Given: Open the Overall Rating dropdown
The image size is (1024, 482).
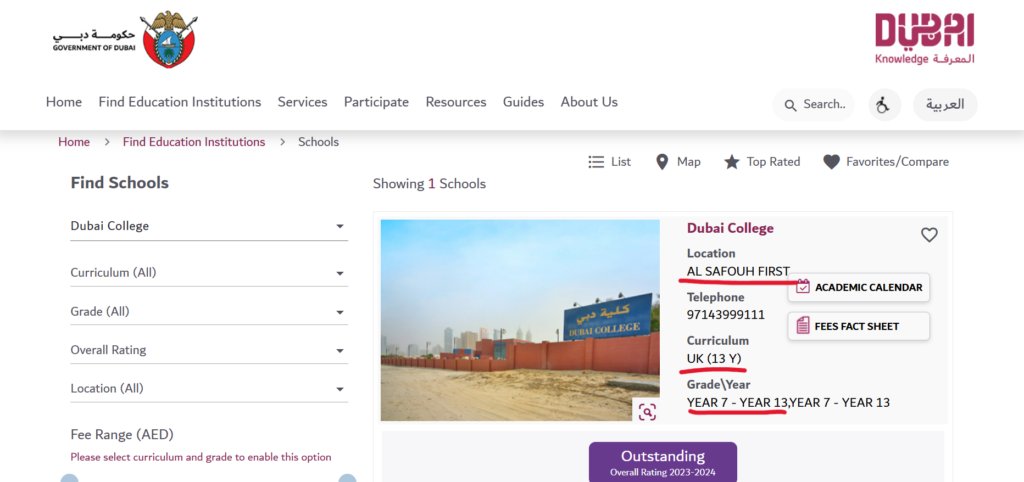Looking at the screenshot, I should pyautogui.click(x=209, y=350).
